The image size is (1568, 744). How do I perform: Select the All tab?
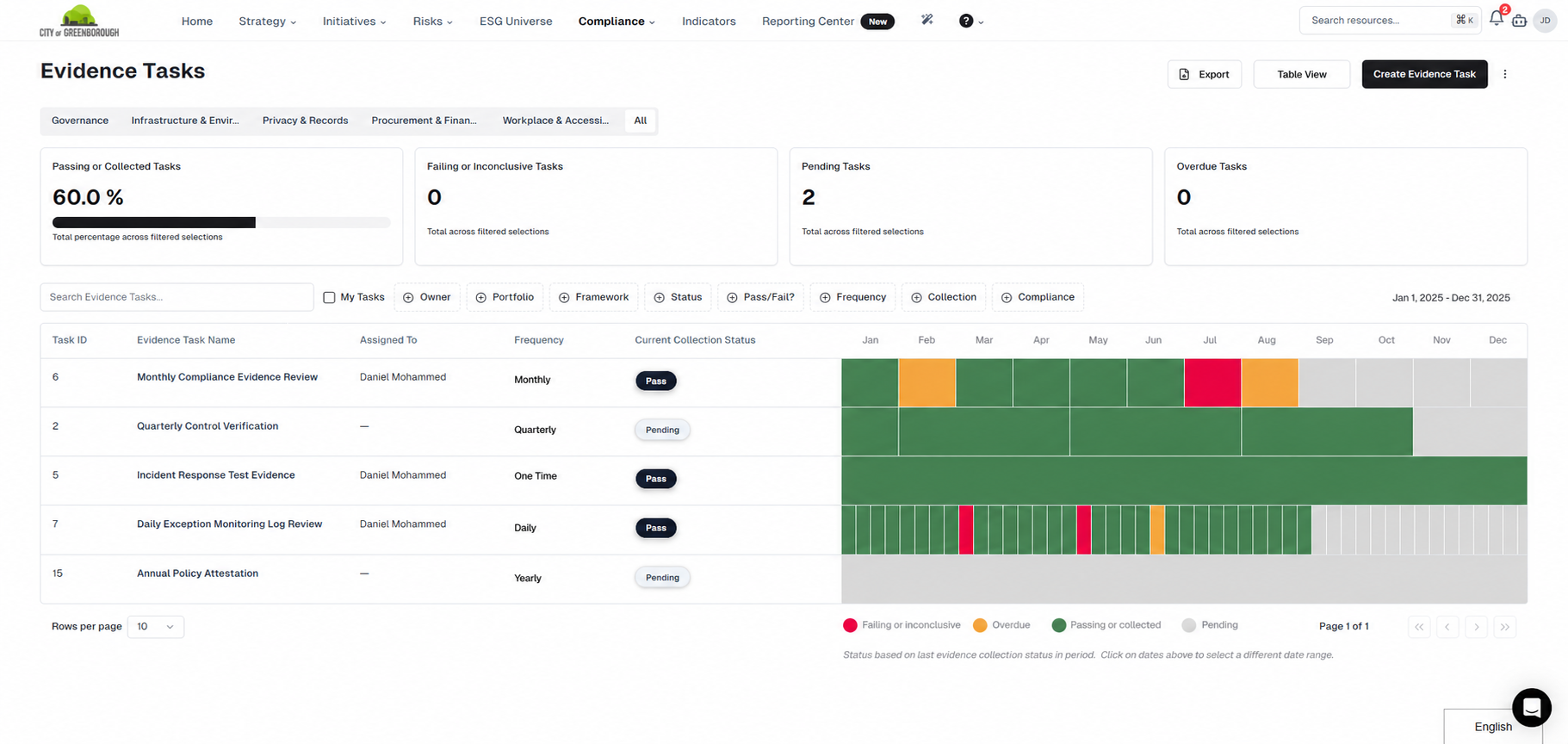pyautogui.click(x=641, y=121)
